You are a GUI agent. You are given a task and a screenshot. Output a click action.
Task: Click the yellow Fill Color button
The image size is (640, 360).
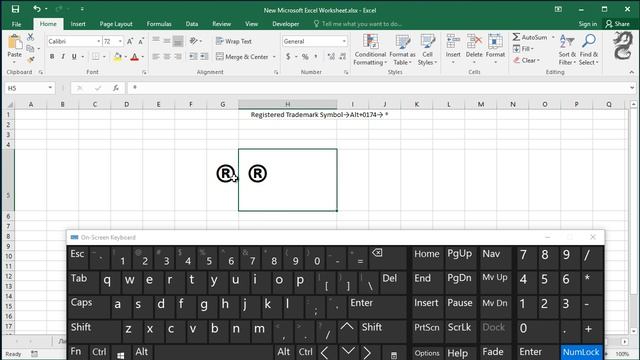(x=117, y=57)
